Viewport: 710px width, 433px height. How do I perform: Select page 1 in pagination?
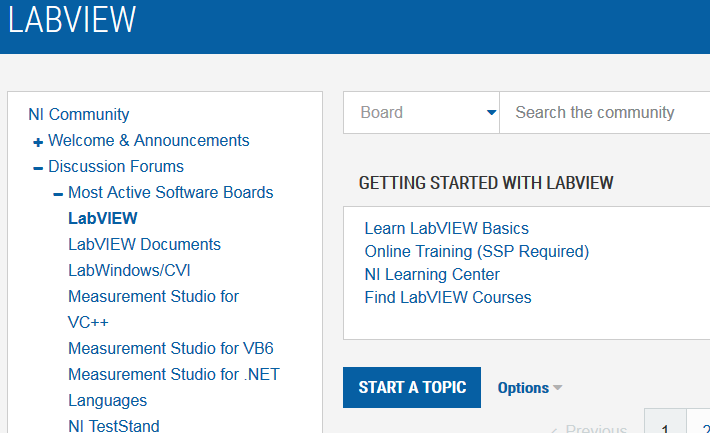(665, 424)
